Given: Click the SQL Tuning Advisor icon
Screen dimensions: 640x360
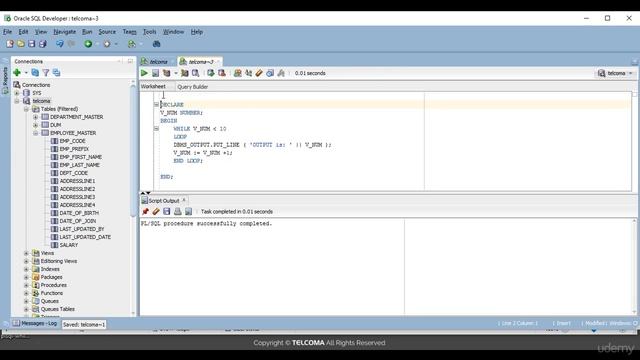Looking at the screenshot, I should 196,73.
